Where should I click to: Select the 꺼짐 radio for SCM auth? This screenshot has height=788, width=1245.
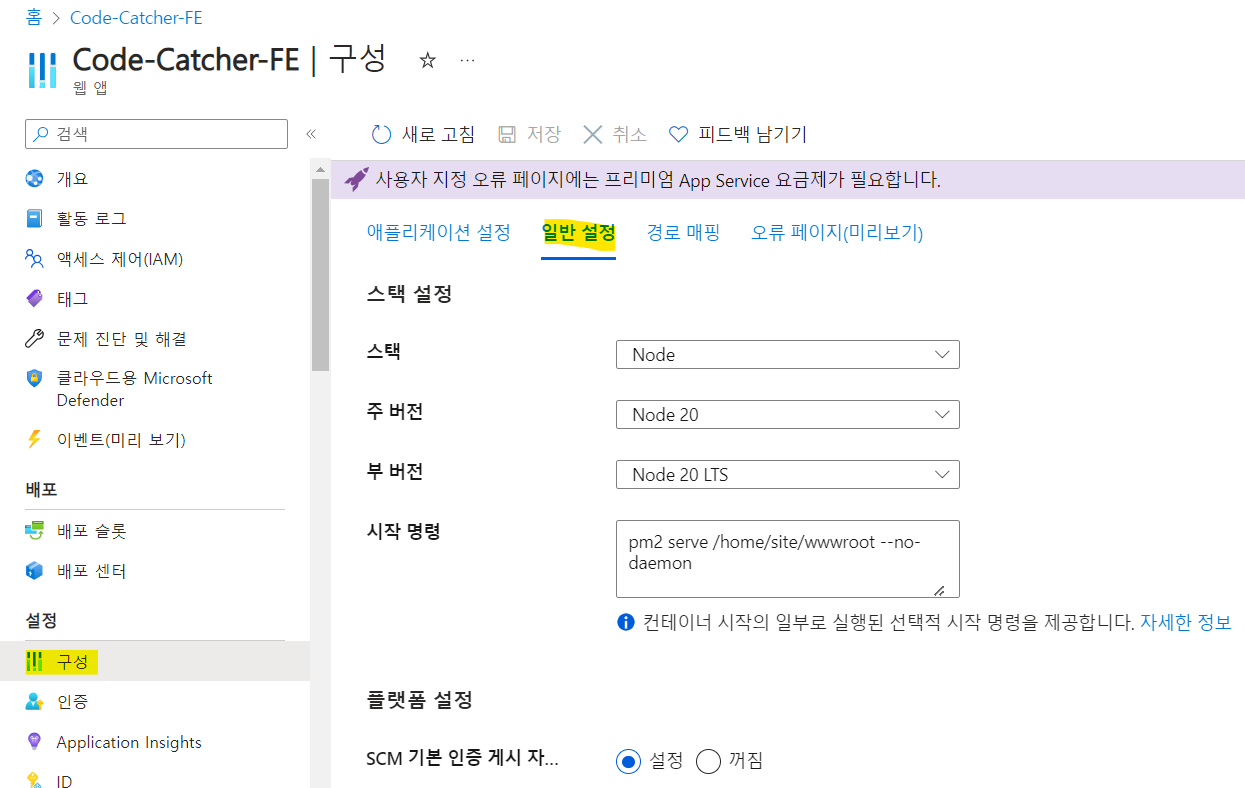pos(708,761)
